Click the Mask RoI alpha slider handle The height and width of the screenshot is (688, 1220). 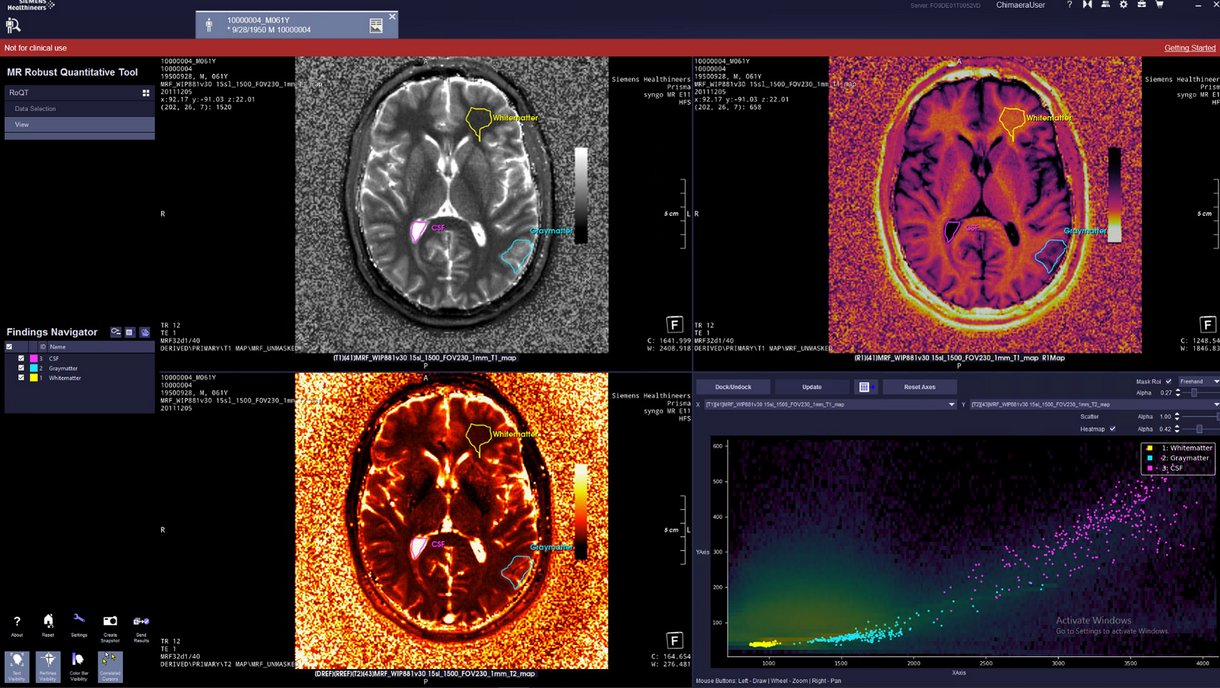point(1192,393)
